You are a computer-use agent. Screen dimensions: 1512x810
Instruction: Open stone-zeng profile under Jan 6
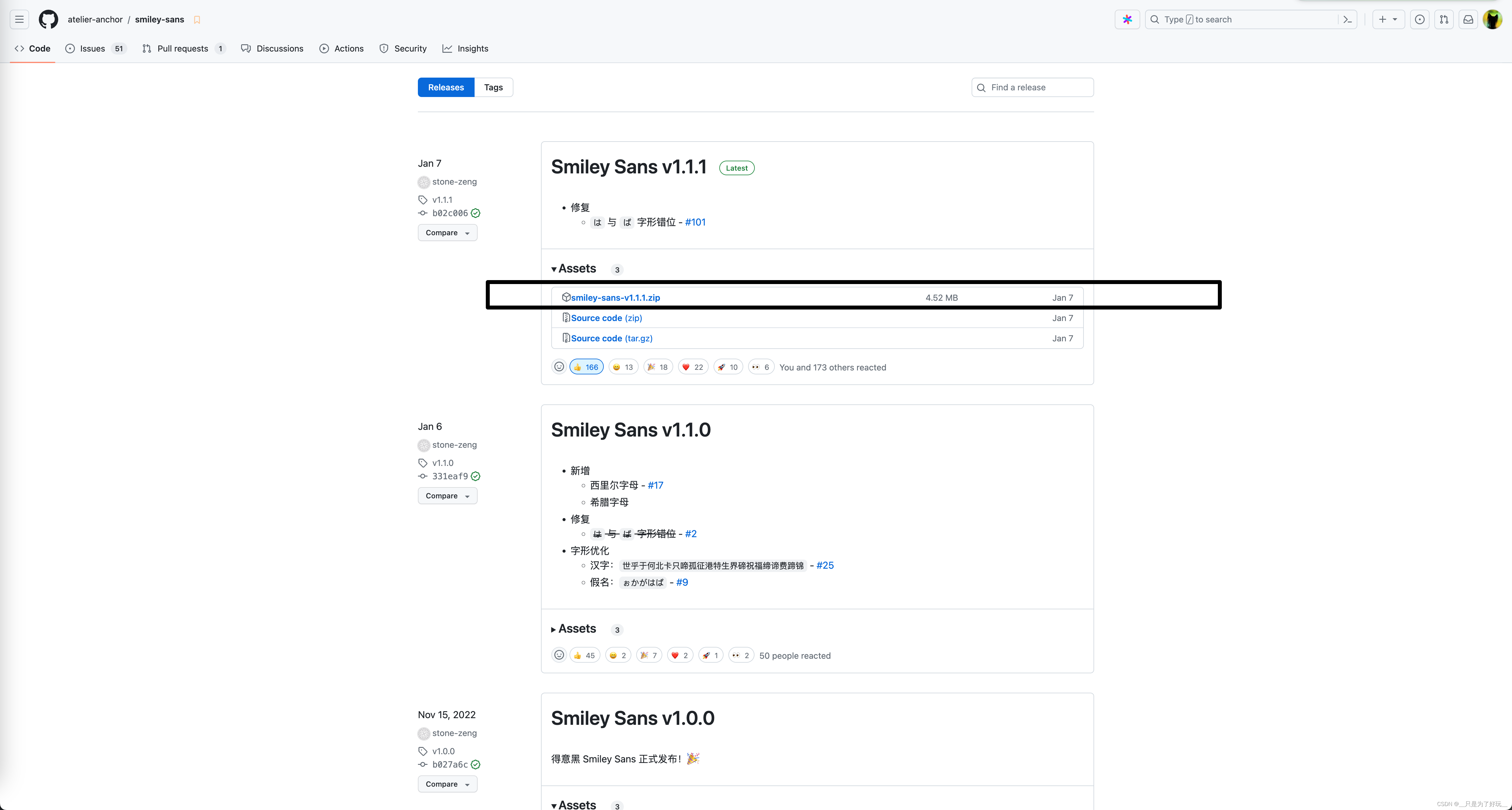pyautogui.click(x=454, y=445)
